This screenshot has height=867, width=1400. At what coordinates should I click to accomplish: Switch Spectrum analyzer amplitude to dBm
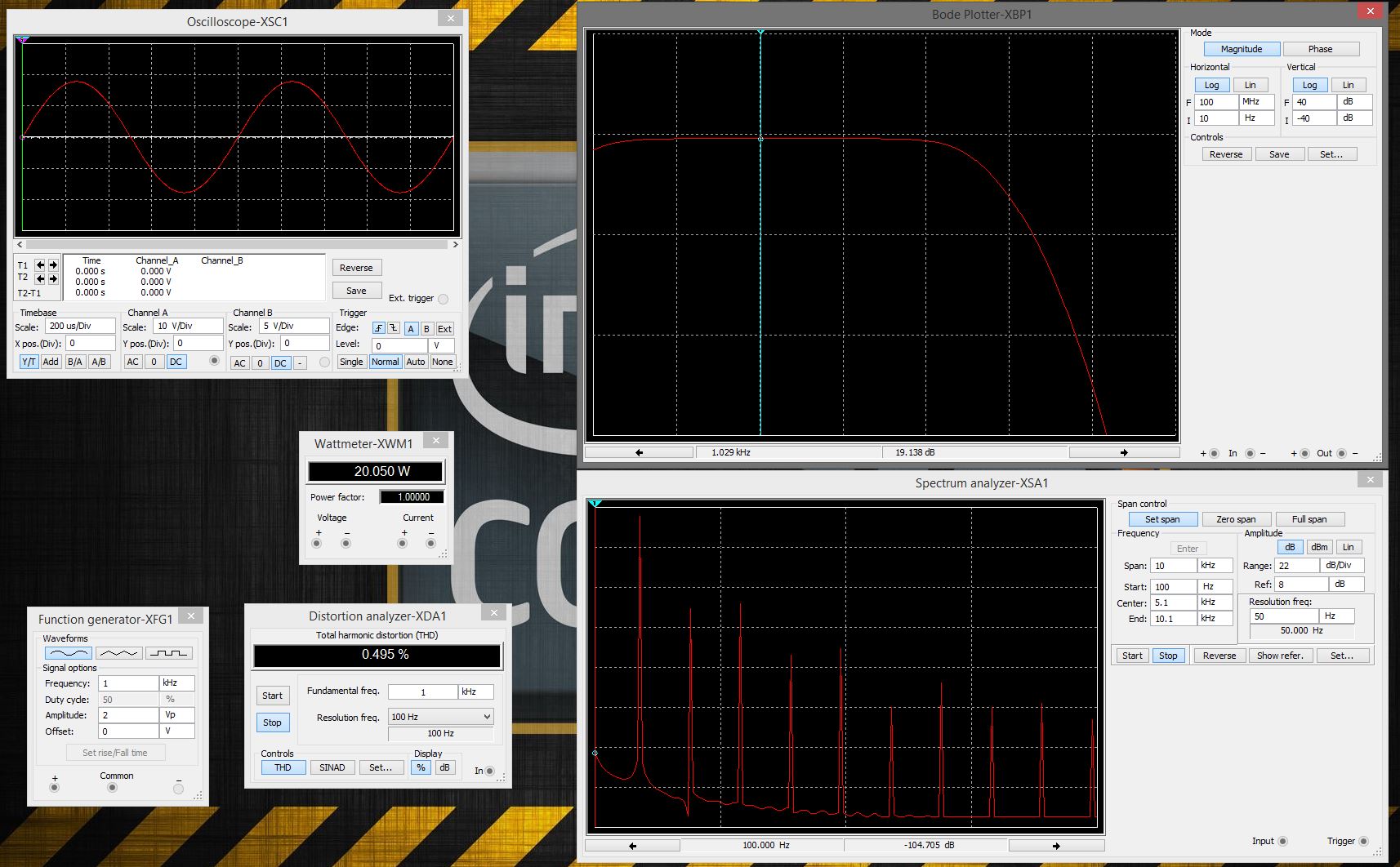[1319, 547]
